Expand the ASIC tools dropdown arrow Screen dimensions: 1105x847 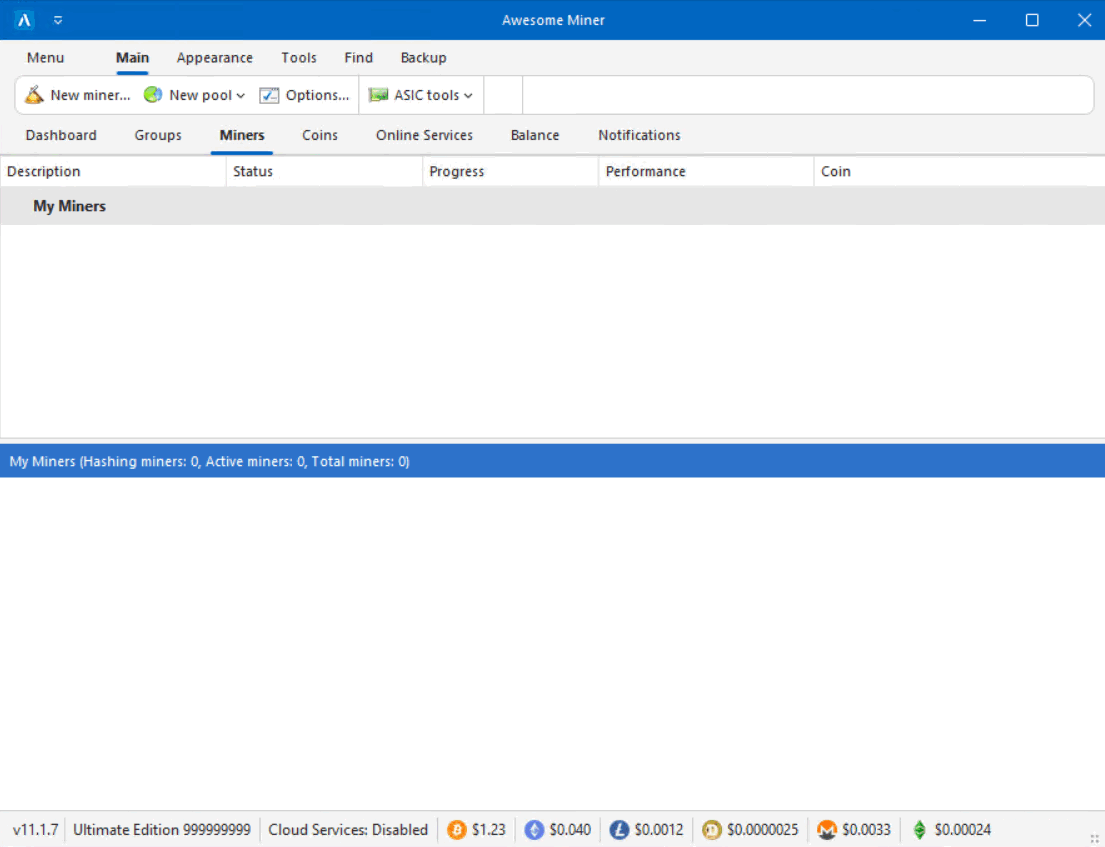[468, 96]
